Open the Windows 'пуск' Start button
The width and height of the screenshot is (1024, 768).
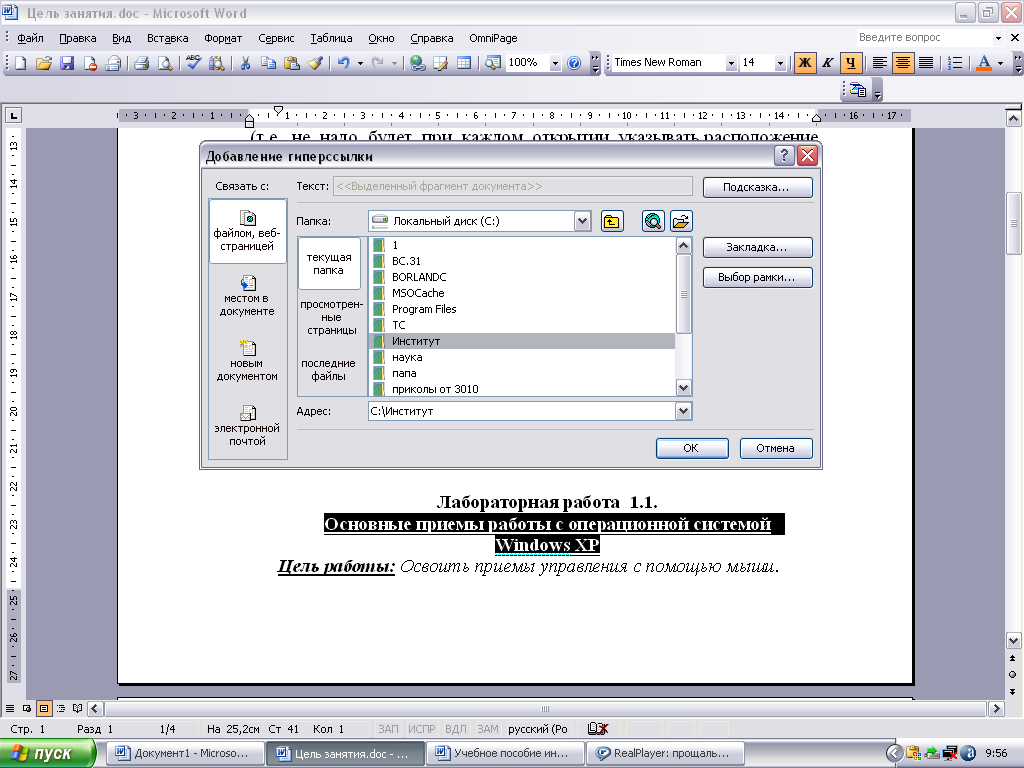(47, 753)
